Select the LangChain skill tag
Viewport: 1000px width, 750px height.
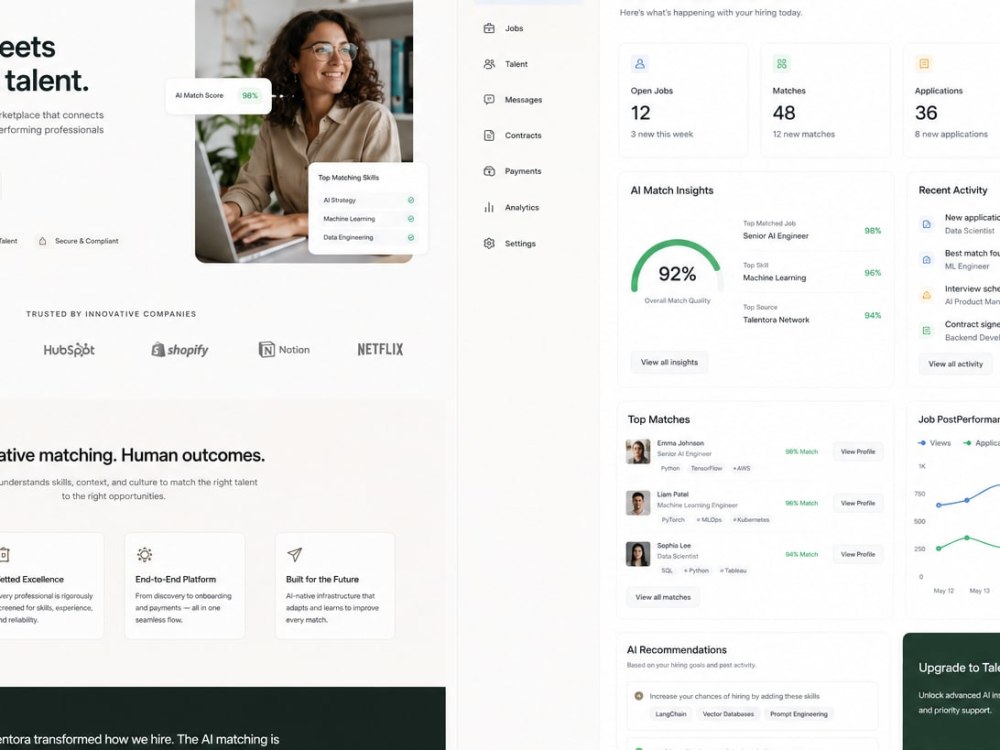(x=671, y=714)
